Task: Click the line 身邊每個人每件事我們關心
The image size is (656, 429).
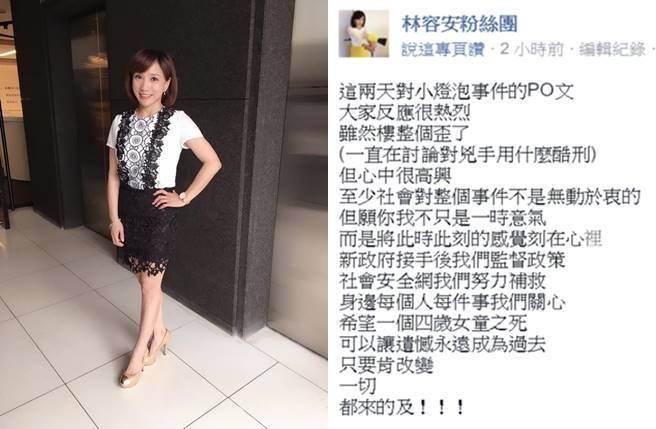Action: (x=453, y=302)
